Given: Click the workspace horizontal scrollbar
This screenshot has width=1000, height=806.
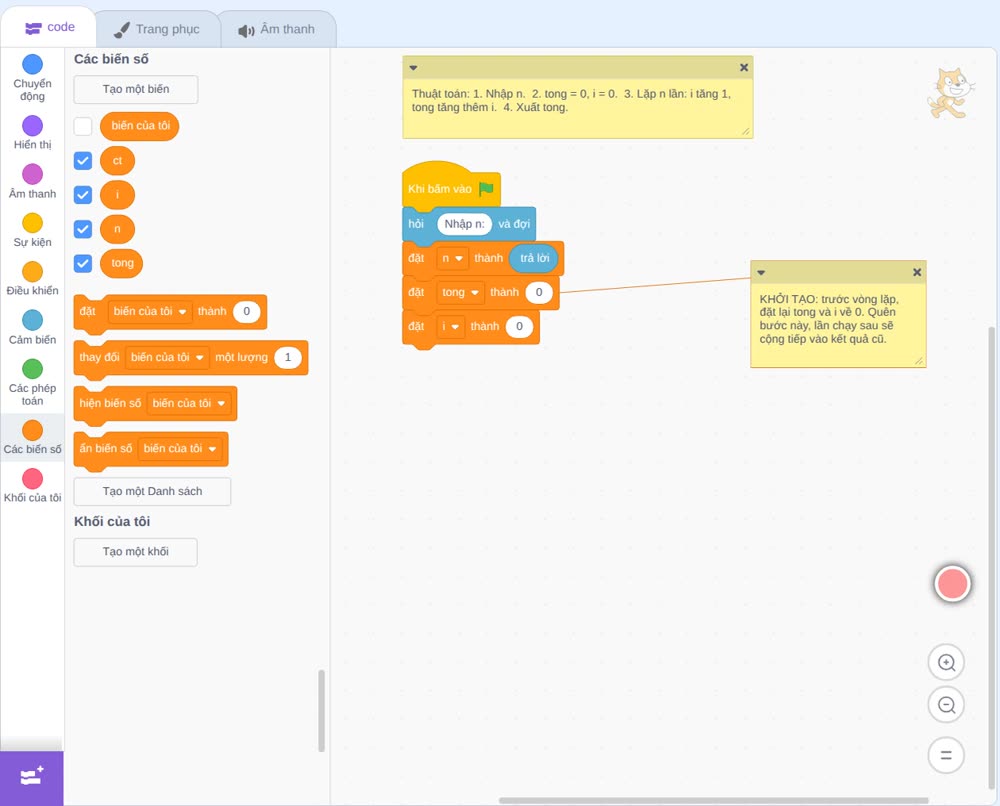Looking at the screenshot, I should [714, 800].
